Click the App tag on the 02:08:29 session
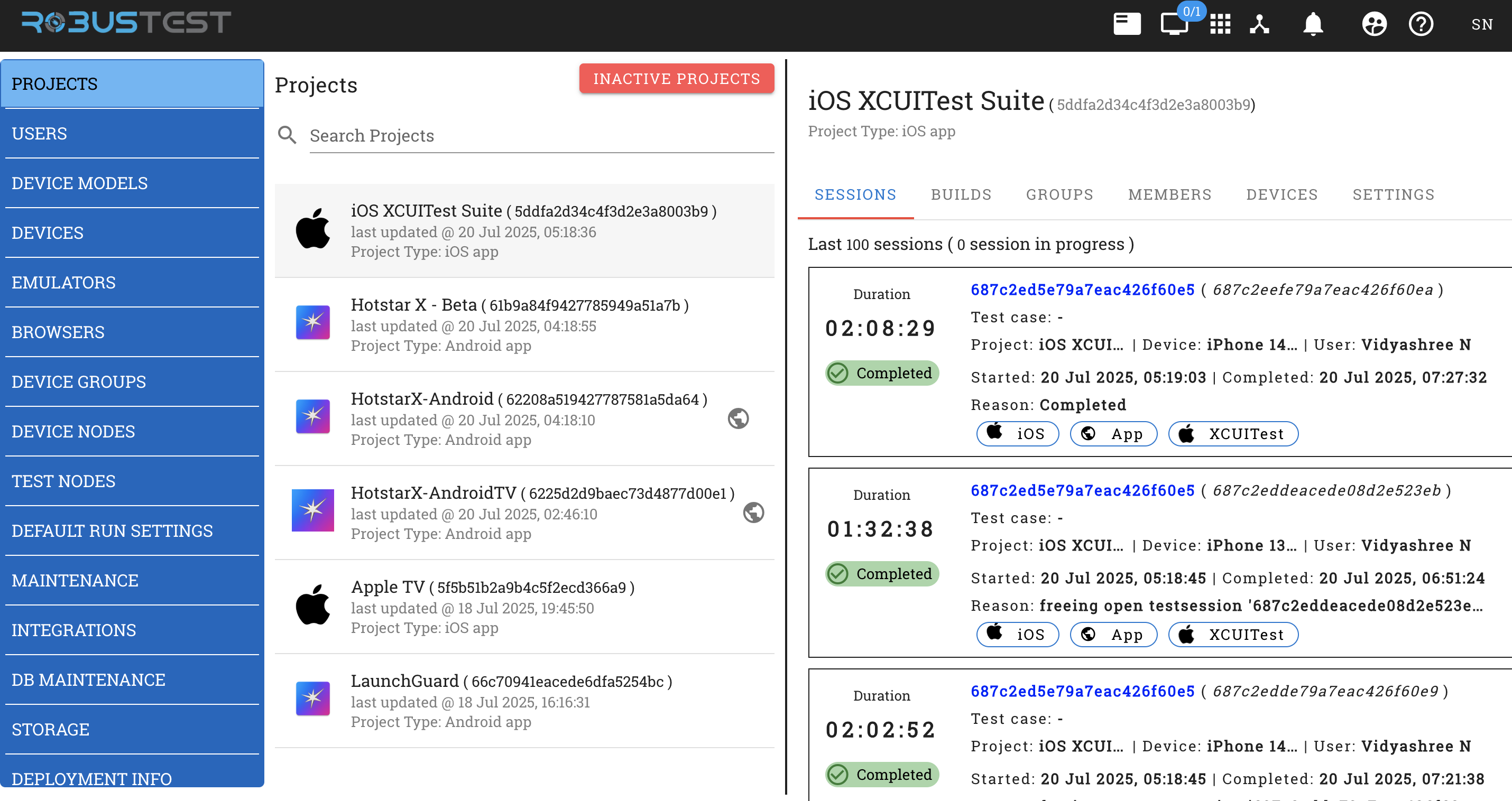Image resolution: width=1512 pixels, height=801 pixels. click(x=1113, y=434)
